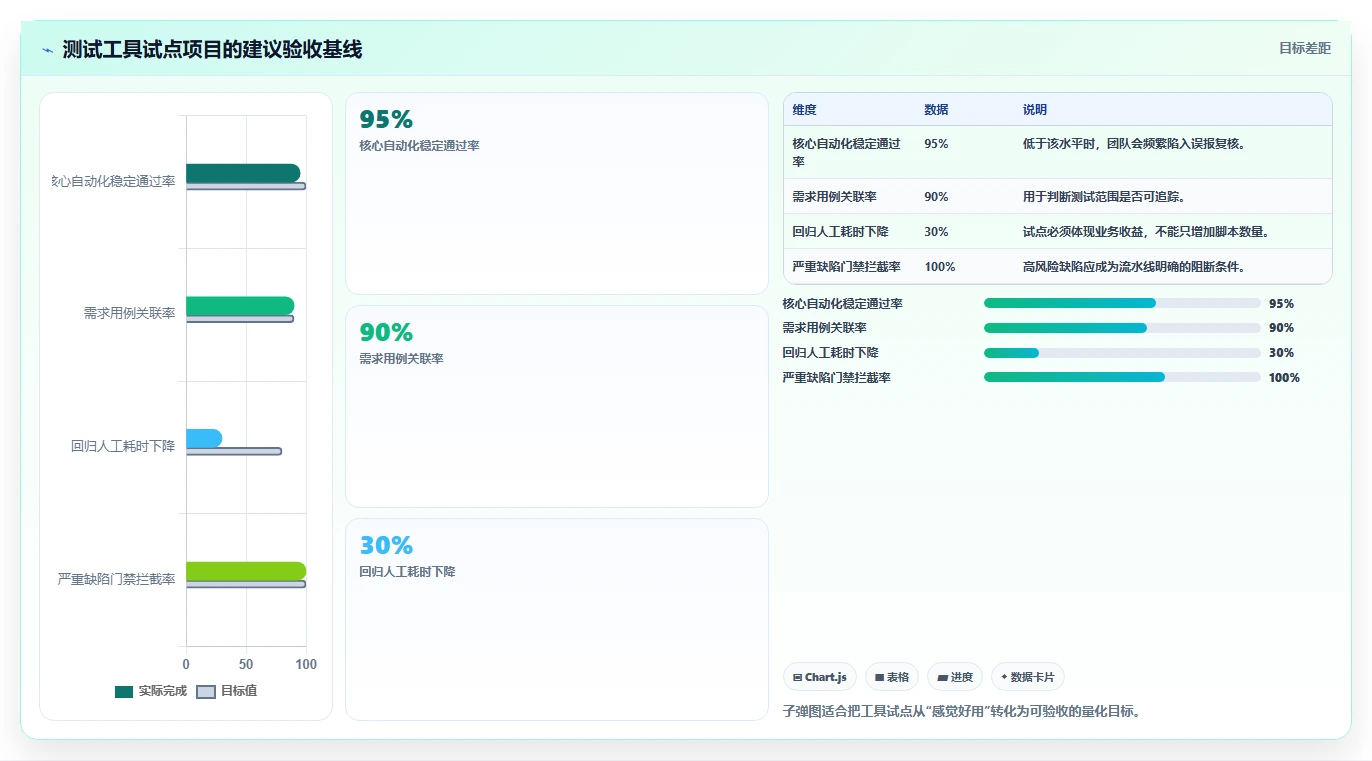The width and height of the screenshot is (1372, 761).
Task: Click the dark green 核心自动化稳定通过率 chart bar
Action: 243,173
